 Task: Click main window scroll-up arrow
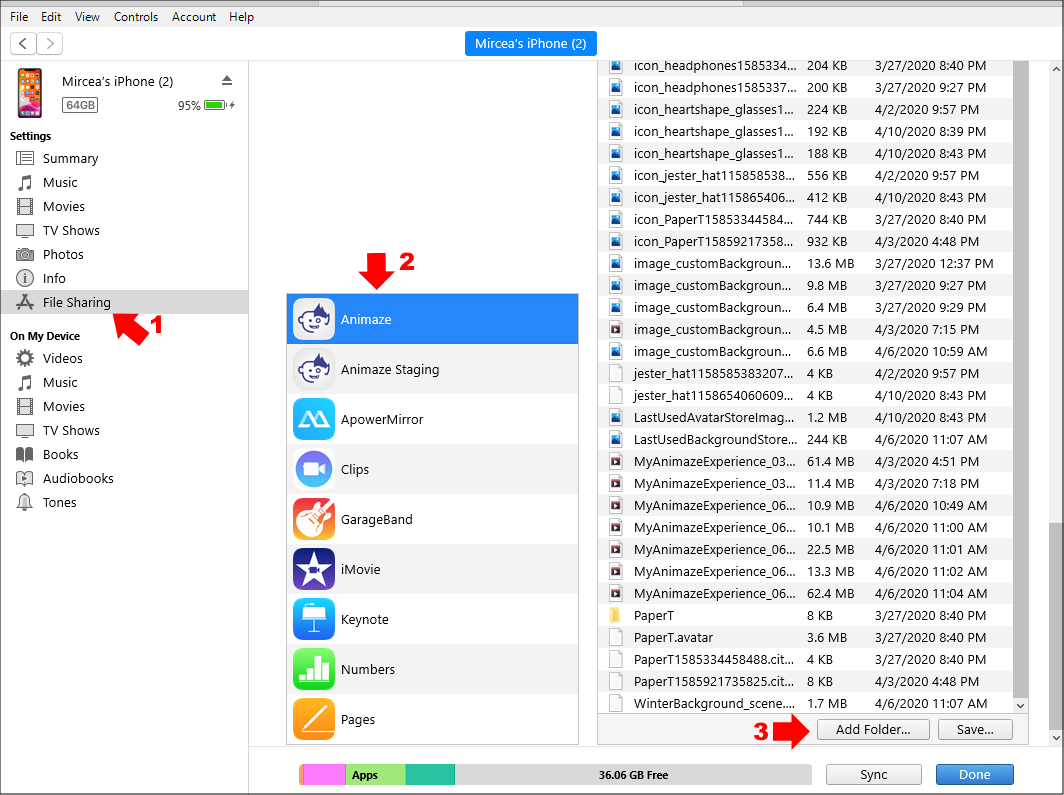[x=1056, y=69]
